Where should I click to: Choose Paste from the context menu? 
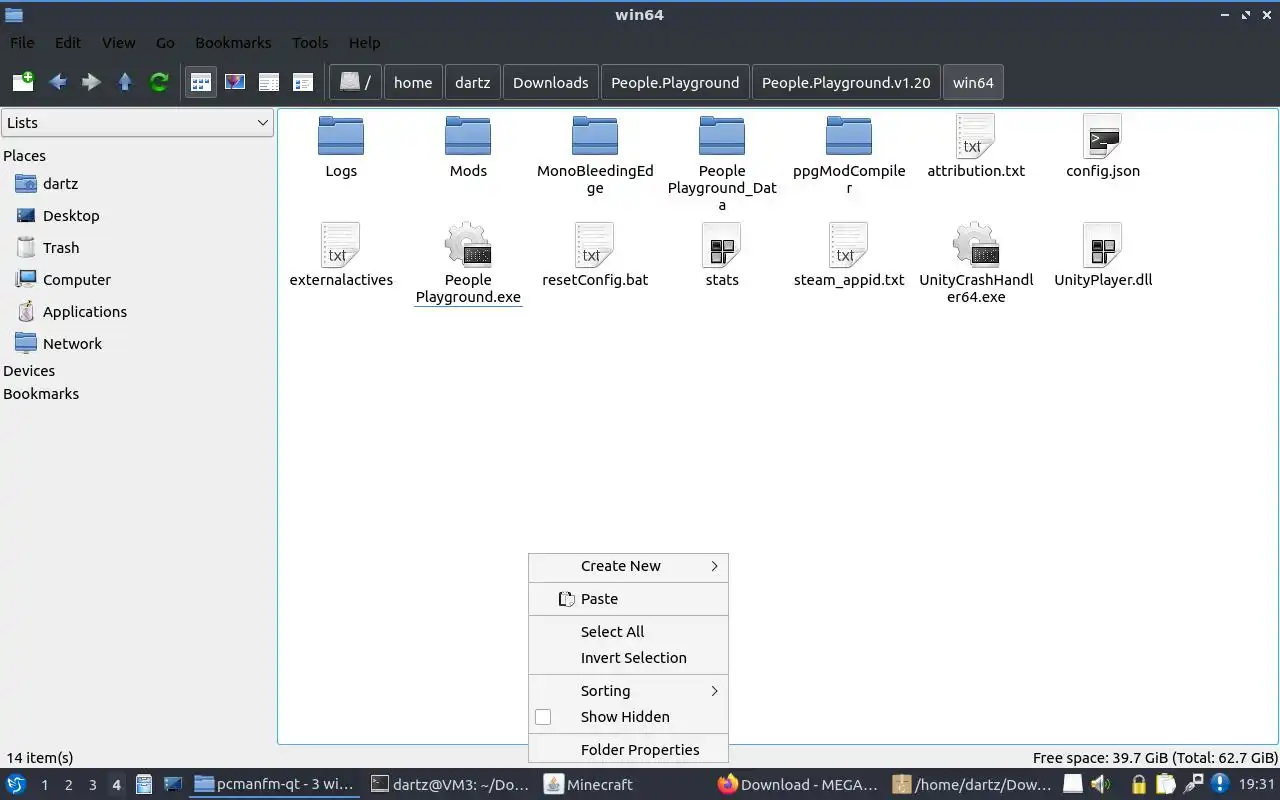tap(628, 599)
